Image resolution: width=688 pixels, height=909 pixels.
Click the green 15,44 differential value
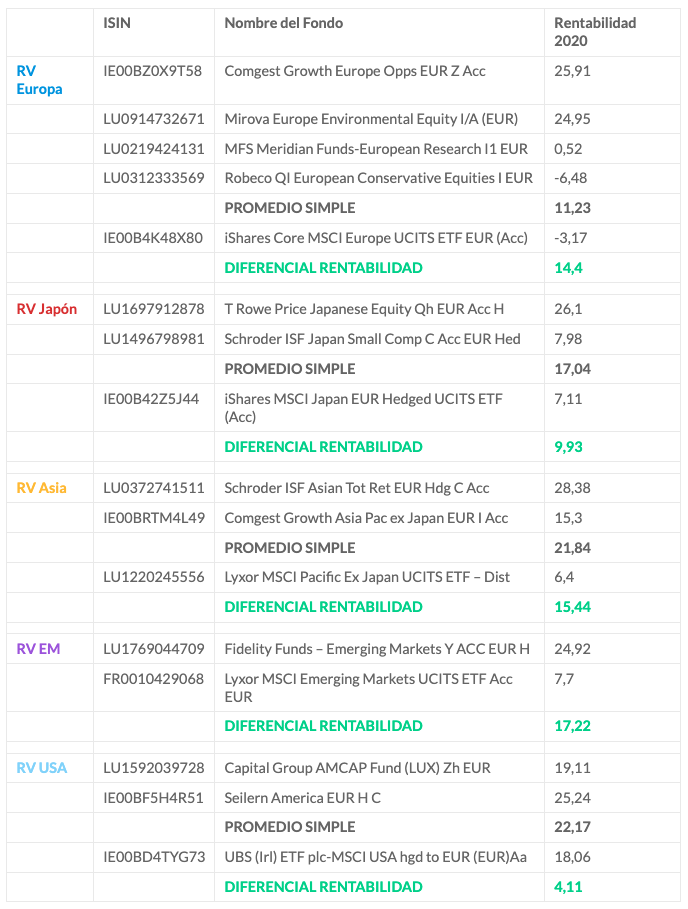tap(572, 607)
